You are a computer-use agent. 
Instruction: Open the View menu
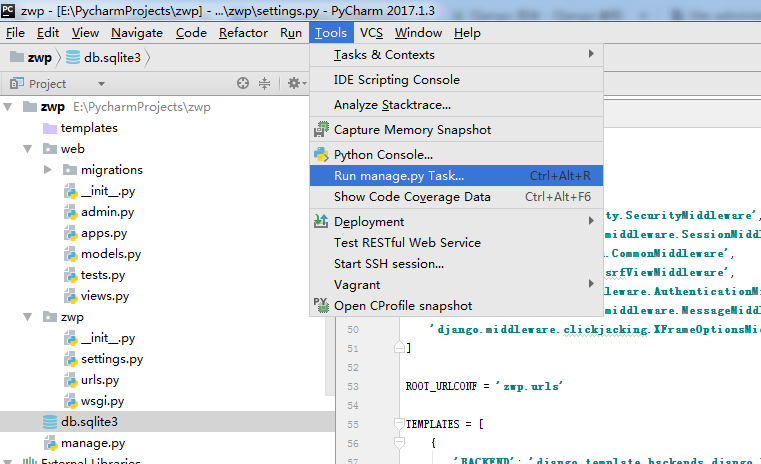pyautogui.click(x=85, y=33)
